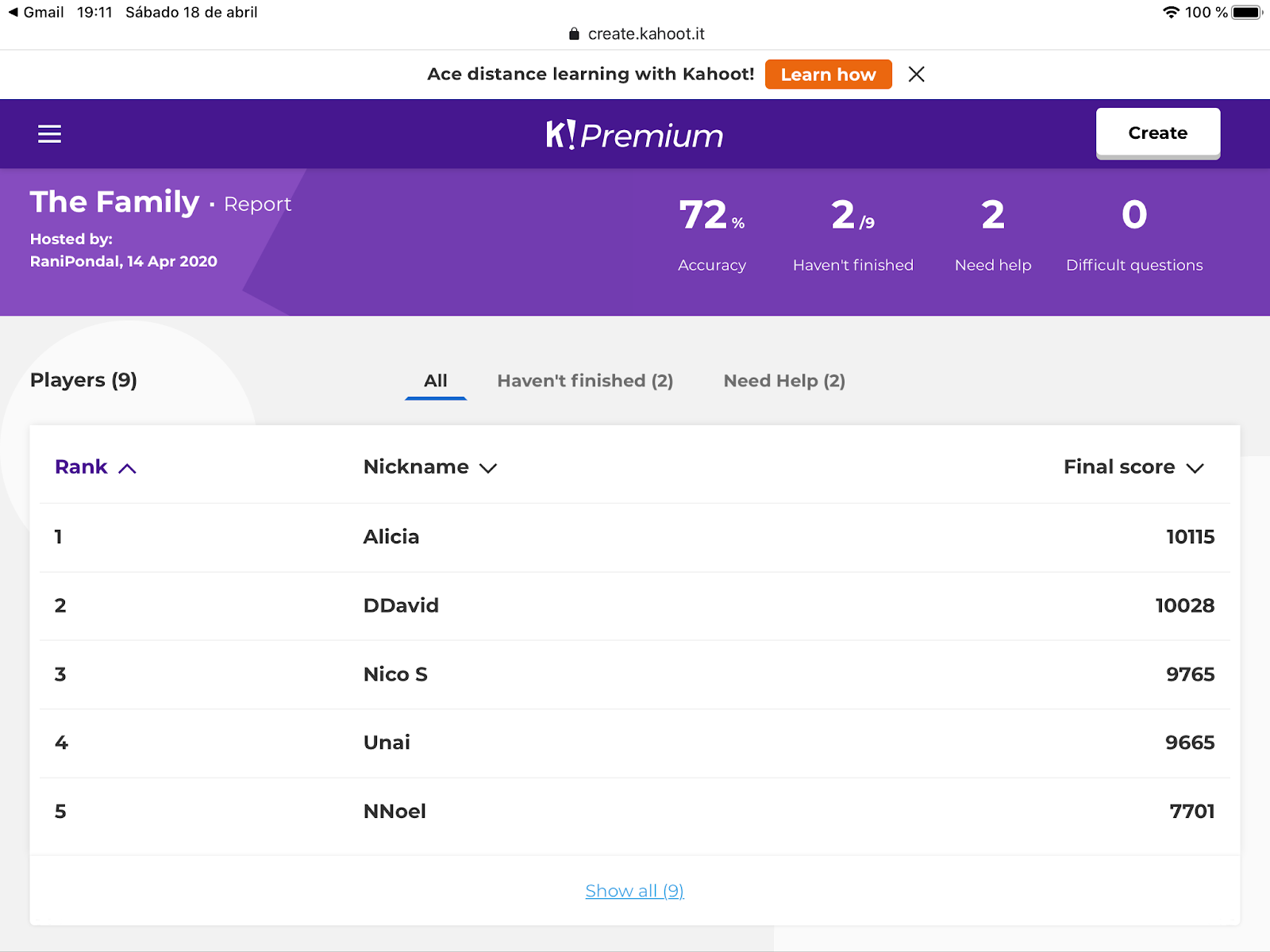This screenshot has height=952, width=1270.
Task: Close the distance learning banner
Action: point(916,75)
